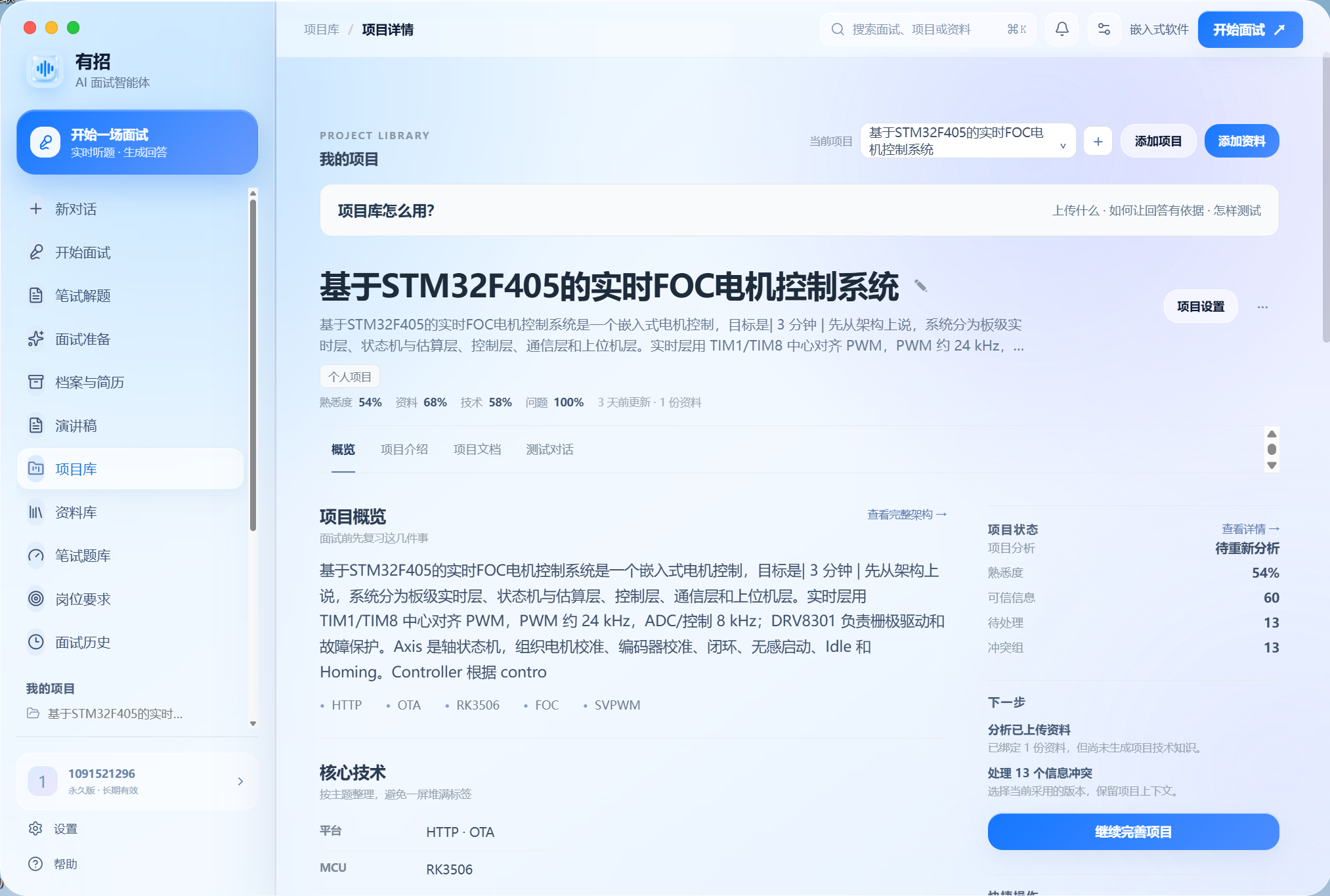The height and width of the screenshot is (896, 1330).
Task: Click the search field 搜索面试、项目或资料
Action: (928, 30)
